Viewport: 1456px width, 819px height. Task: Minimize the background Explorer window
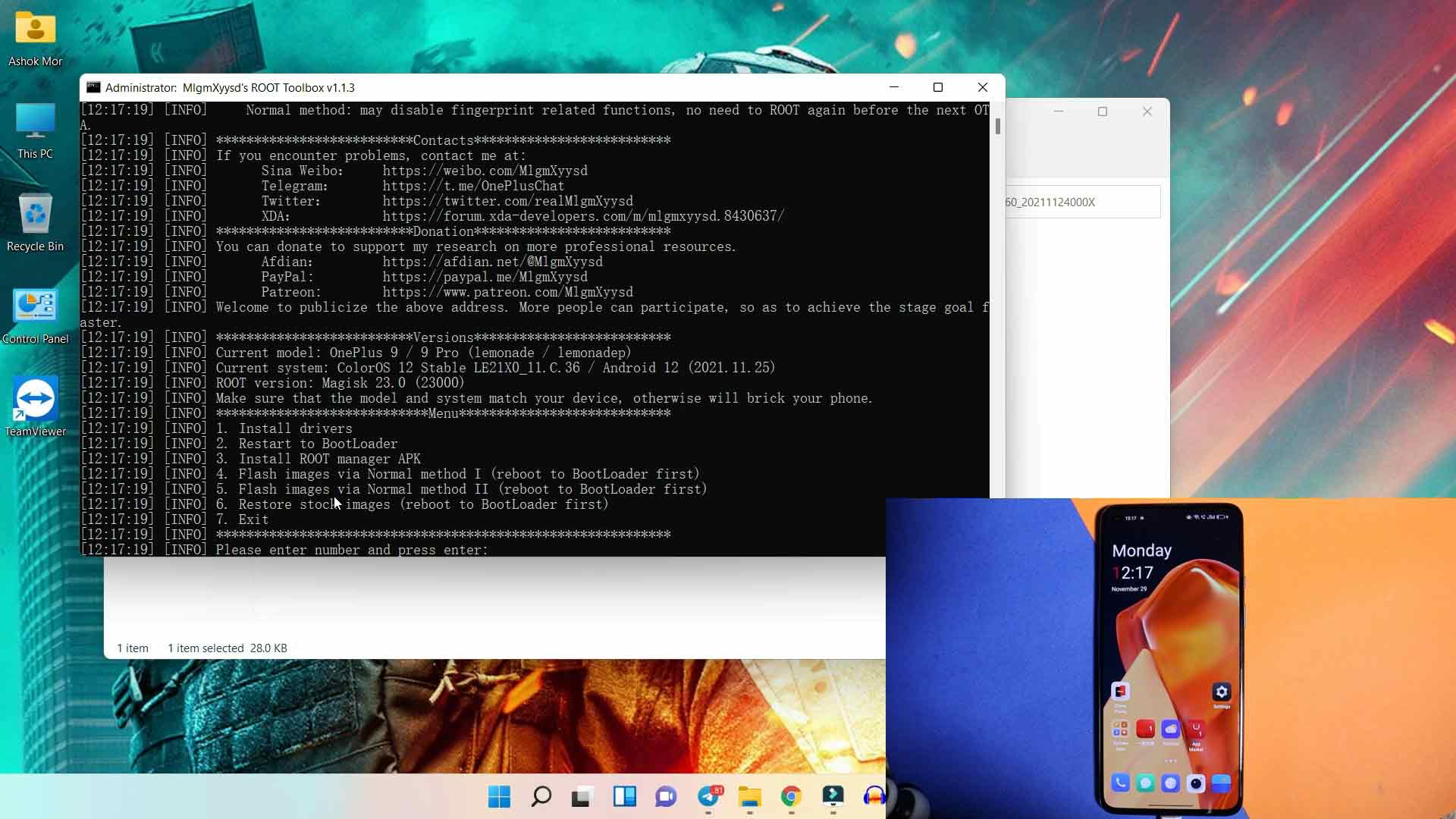pos(1059,111)
